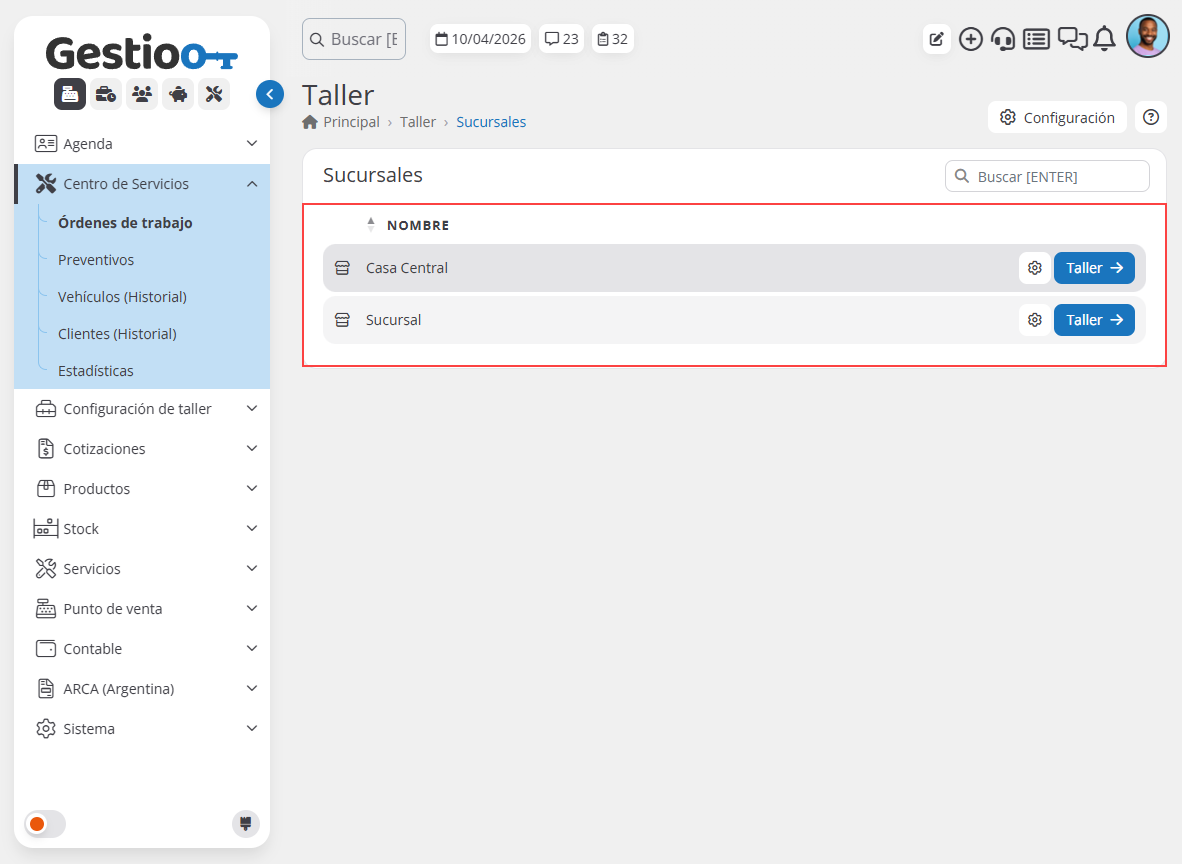Viewport: 1182px width, 864px height.
Task: Open the notifications bell
Action: [x=1104, y=39]
